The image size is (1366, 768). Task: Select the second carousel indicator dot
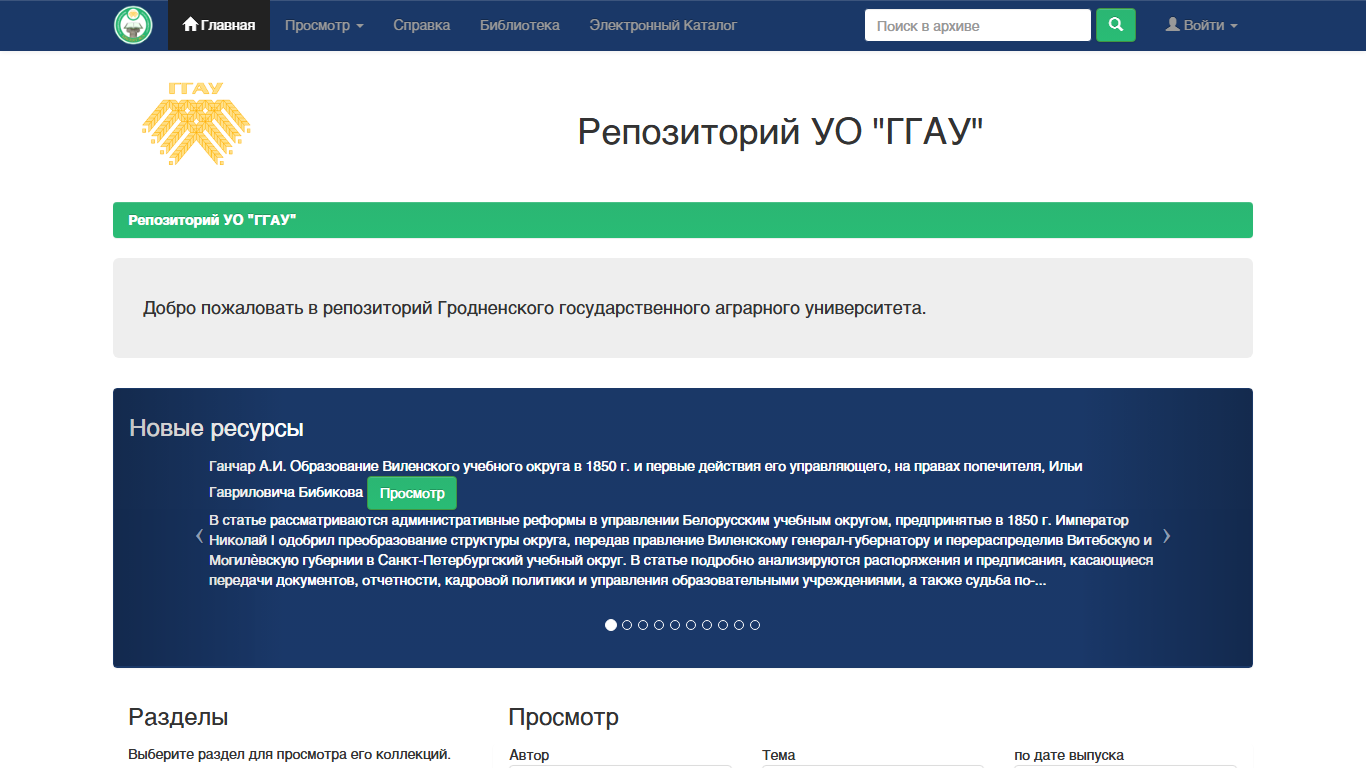tap(627, 625)
